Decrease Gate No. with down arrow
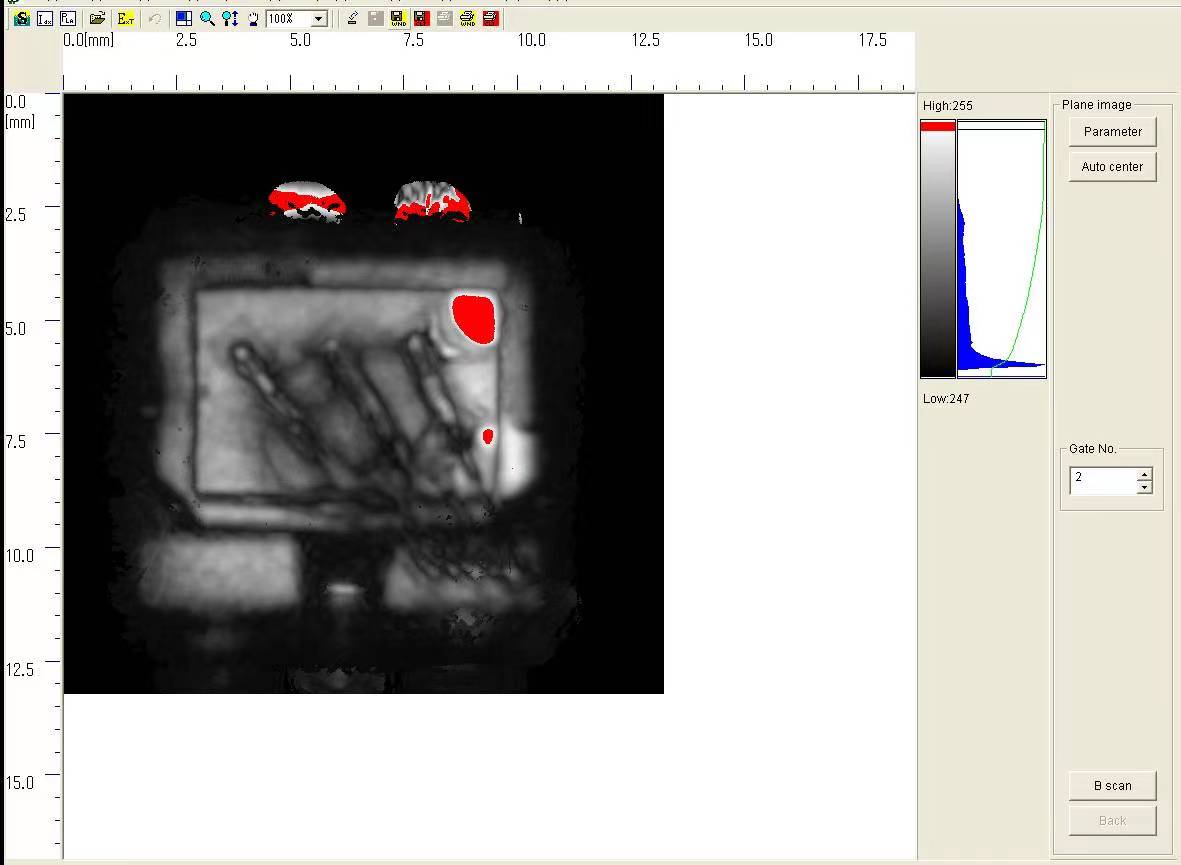This screenshot has height=865, width=1181. click(1144, 487)
